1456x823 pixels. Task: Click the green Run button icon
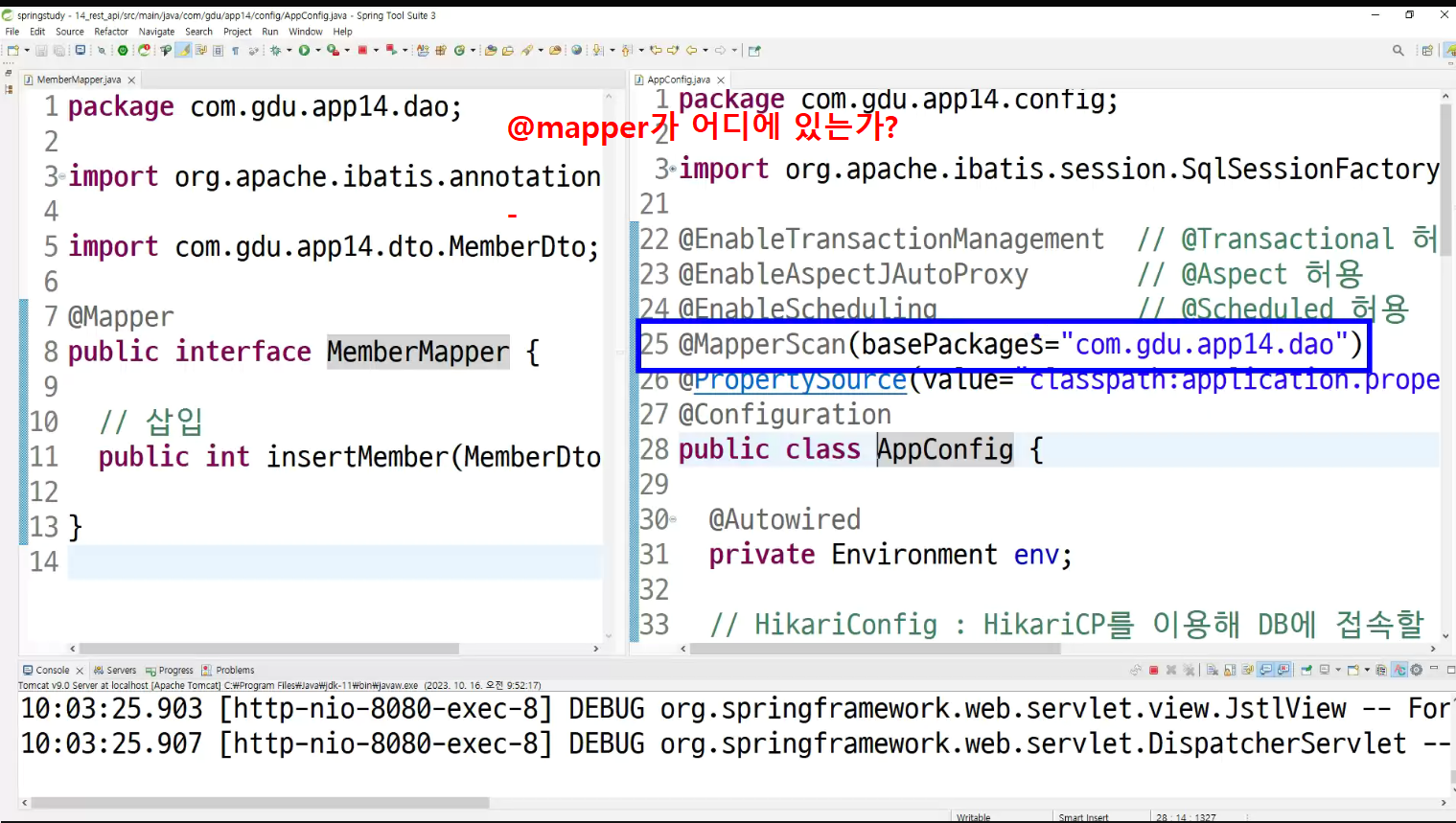coord(304,50)
